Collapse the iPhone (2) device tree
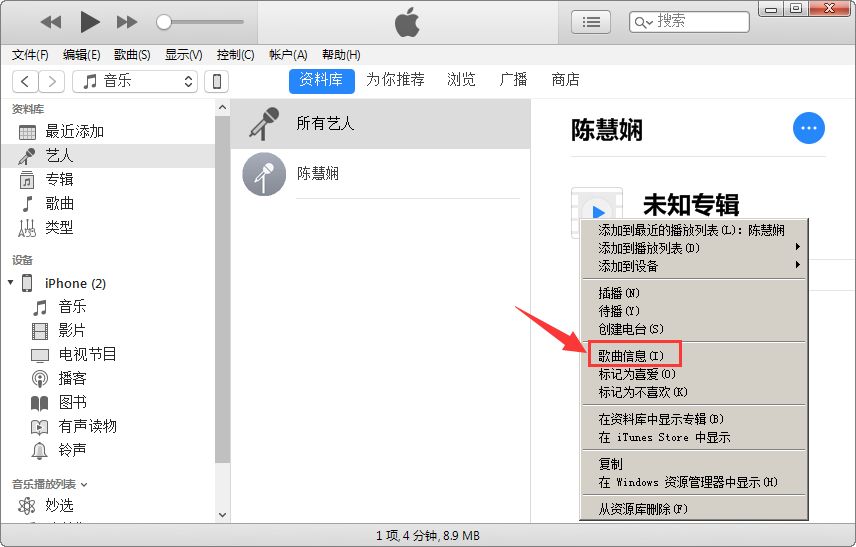The image size is (856, 547). (11, 283)
